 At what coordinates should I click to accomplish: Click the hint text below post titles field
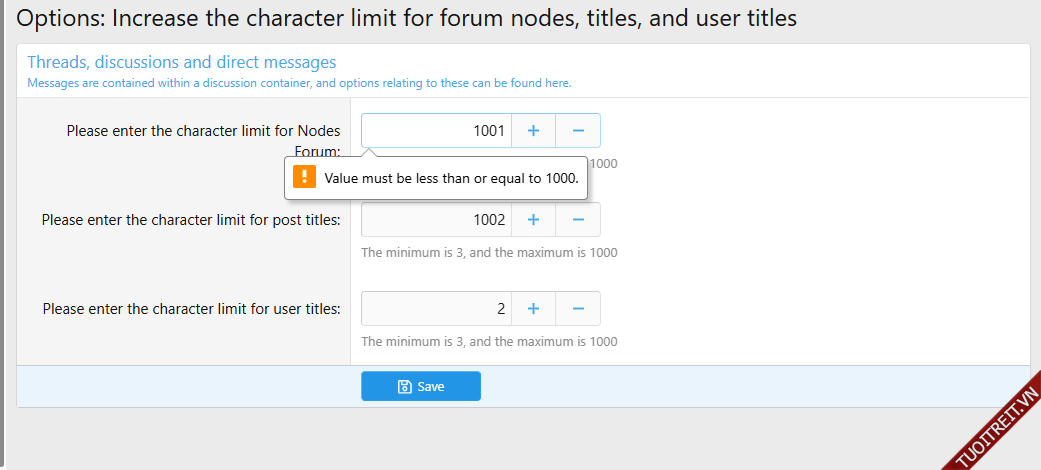[x=489, y=253]
